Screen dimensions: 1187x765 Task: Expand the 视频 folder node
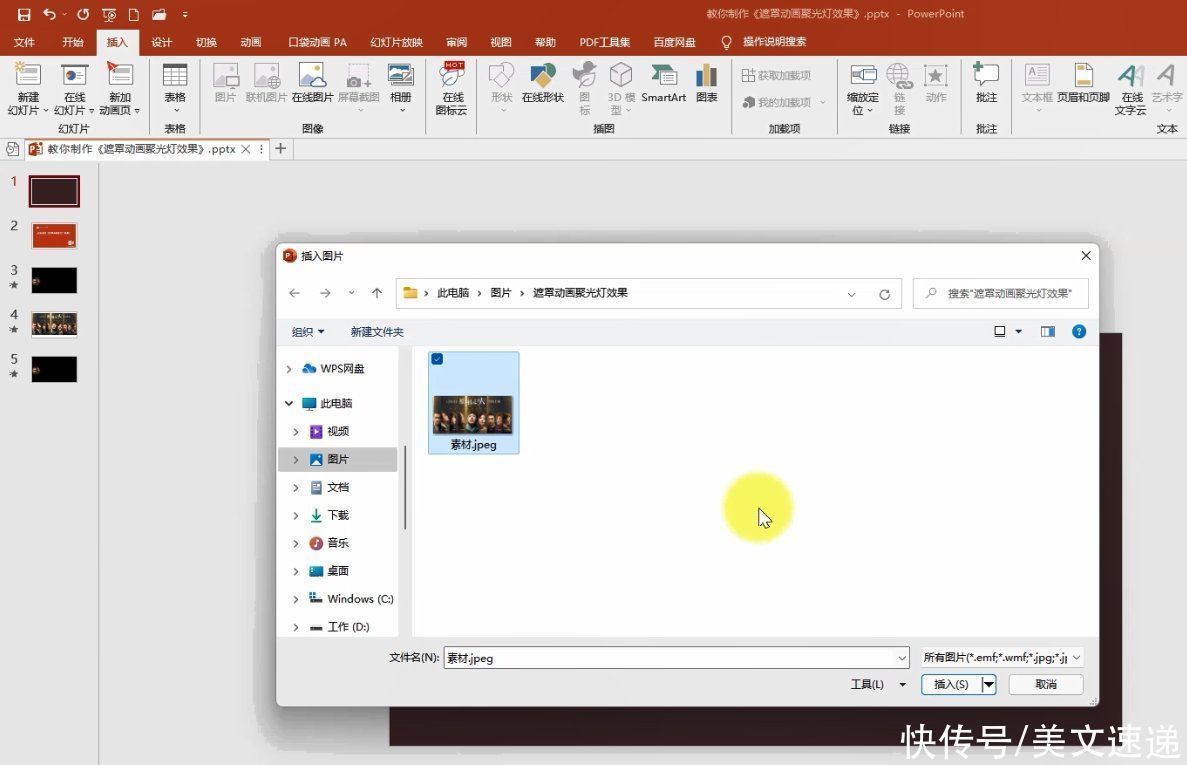pos(296,431)
